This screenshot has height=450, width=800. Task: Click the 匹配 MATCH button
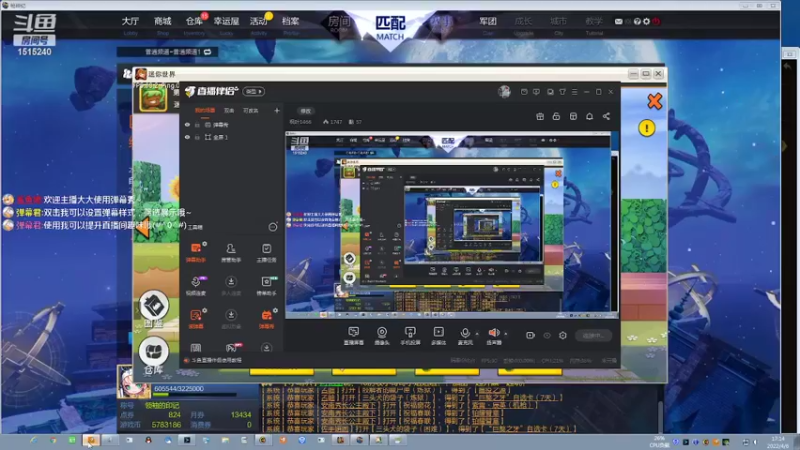(390, 27)
